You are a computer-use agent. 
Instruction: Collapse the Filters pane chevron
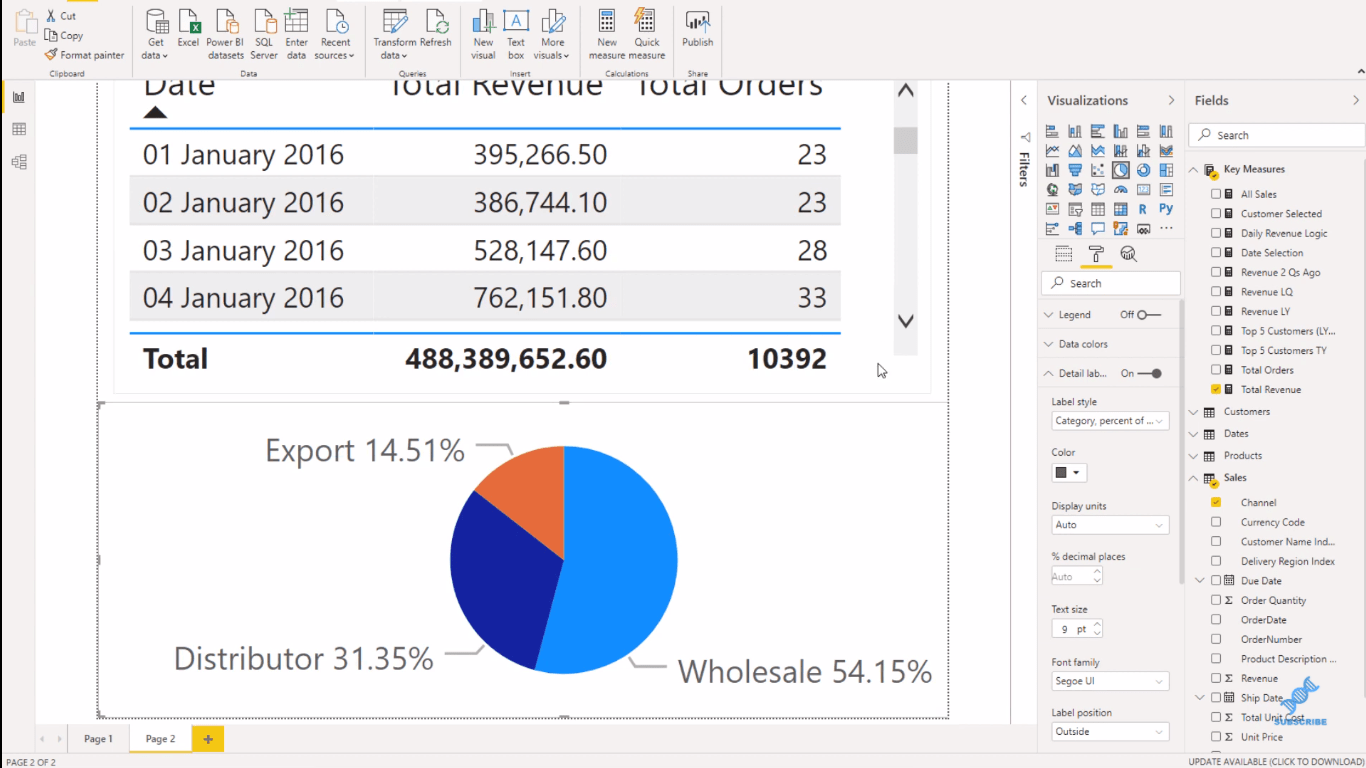1024,100
